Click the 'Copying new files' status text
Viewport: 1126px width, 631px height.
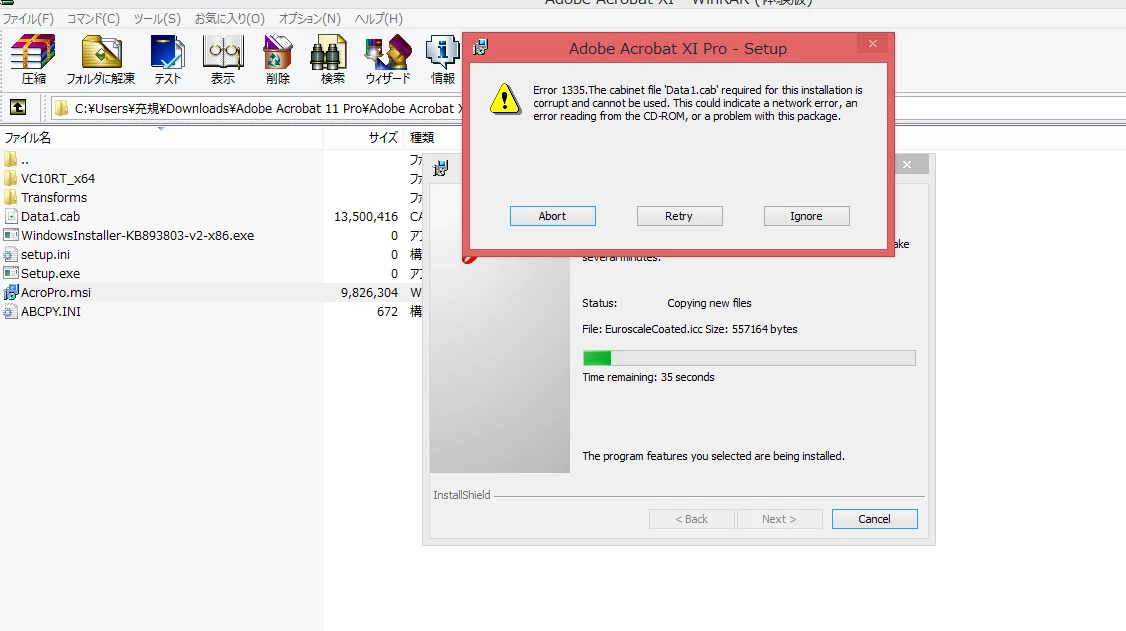pos(709,303)
